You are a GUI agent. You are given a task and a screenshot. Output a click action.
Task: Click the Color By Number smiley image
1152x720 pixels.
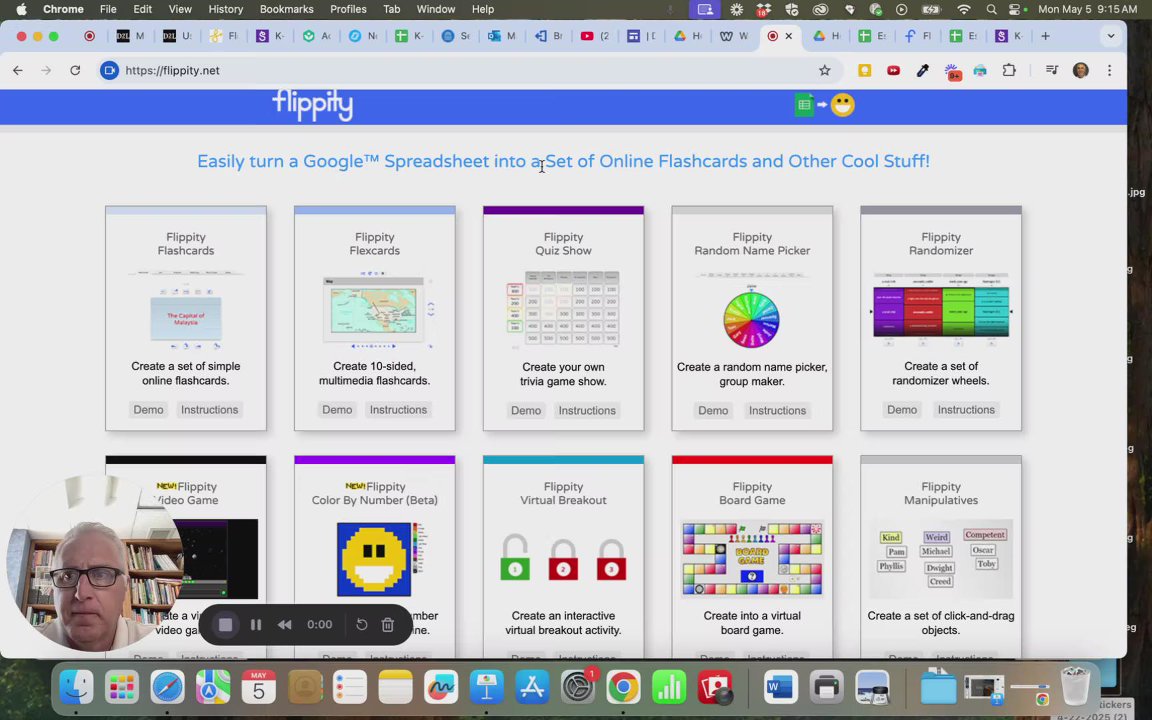375,559
